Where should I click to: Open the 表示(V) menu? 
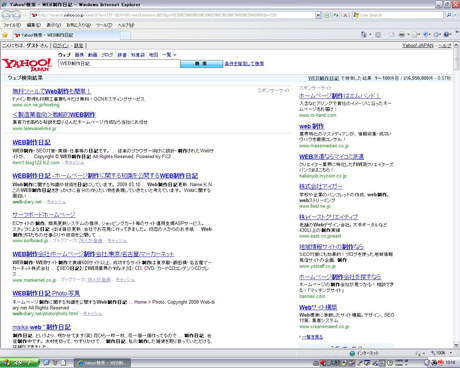[x=53, y=25]
